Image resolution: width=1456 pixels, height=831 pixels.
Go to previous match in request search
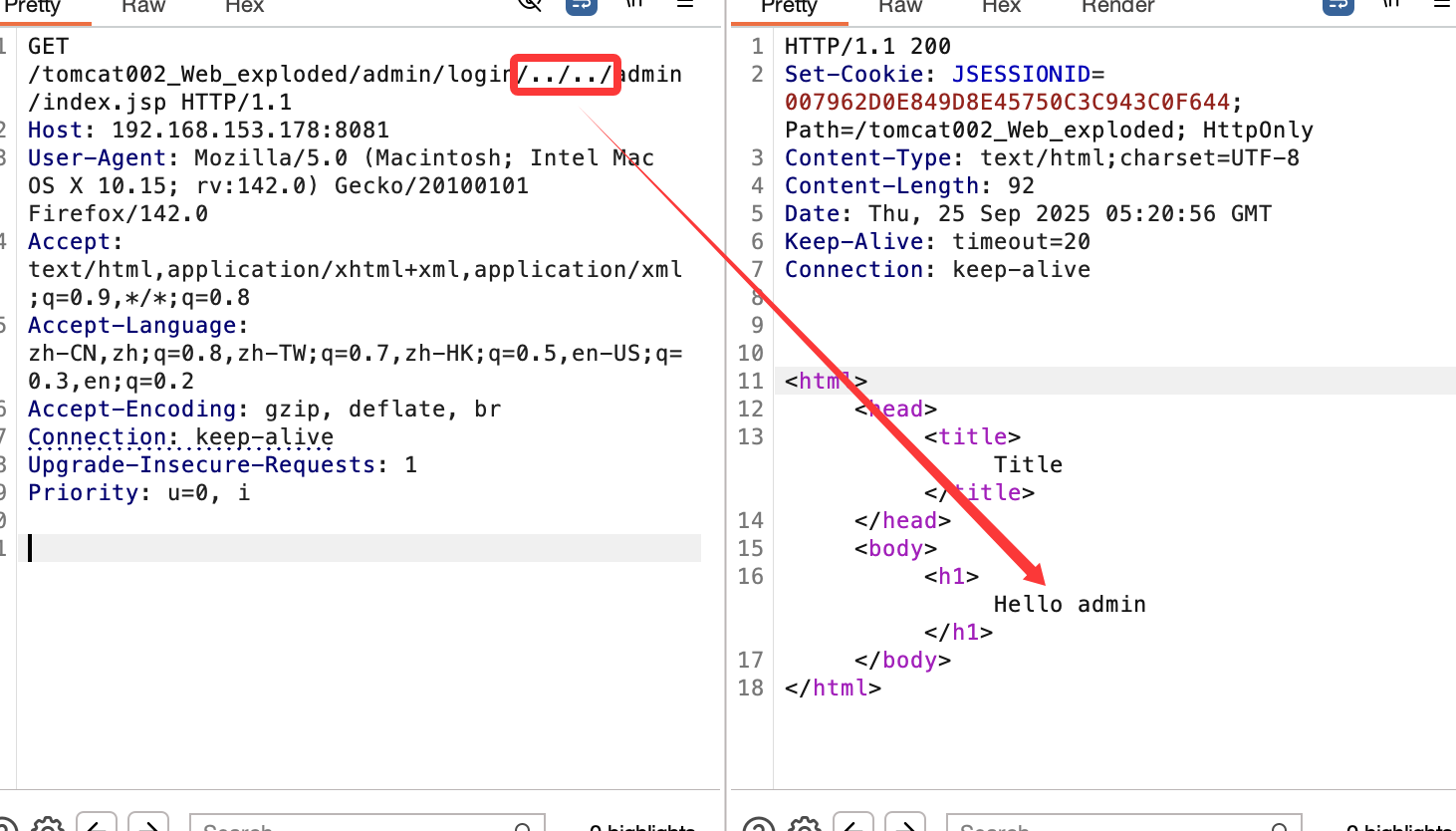pos(97,825)
